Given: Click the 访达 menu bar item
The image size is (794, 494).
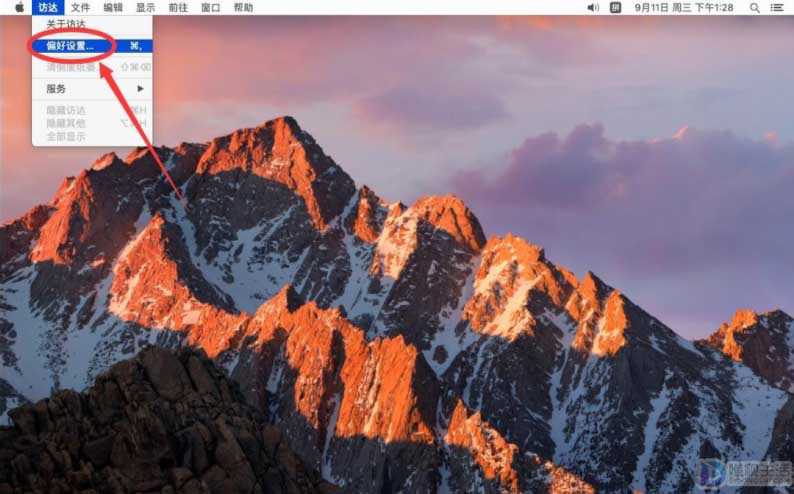Looking at the screenshot, I should tap(48, 8).
